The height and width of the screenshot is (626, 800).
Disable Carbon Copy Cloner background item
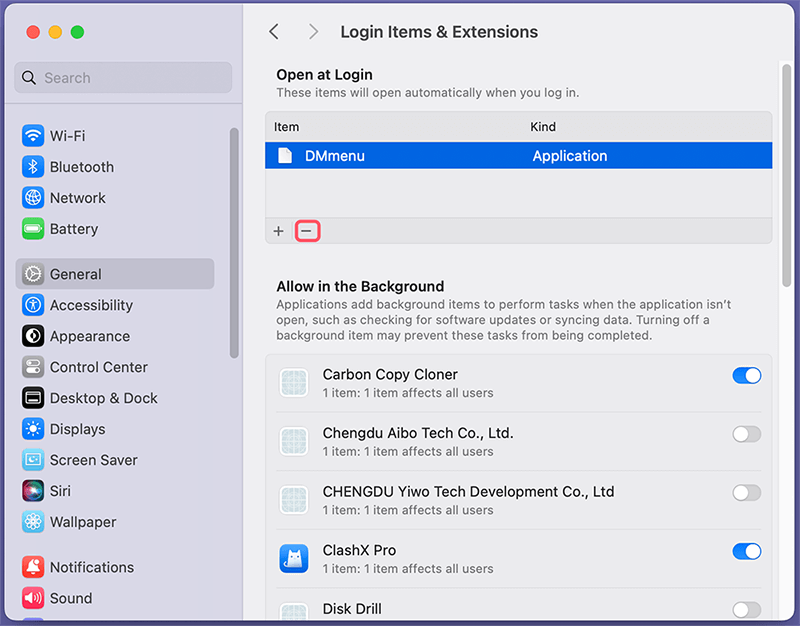click(746, 375)
